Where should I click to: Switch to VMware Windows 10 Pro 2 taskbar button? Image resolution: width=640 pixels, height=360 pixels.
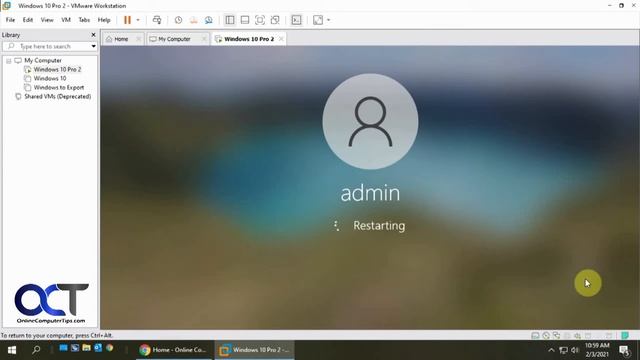255,350
